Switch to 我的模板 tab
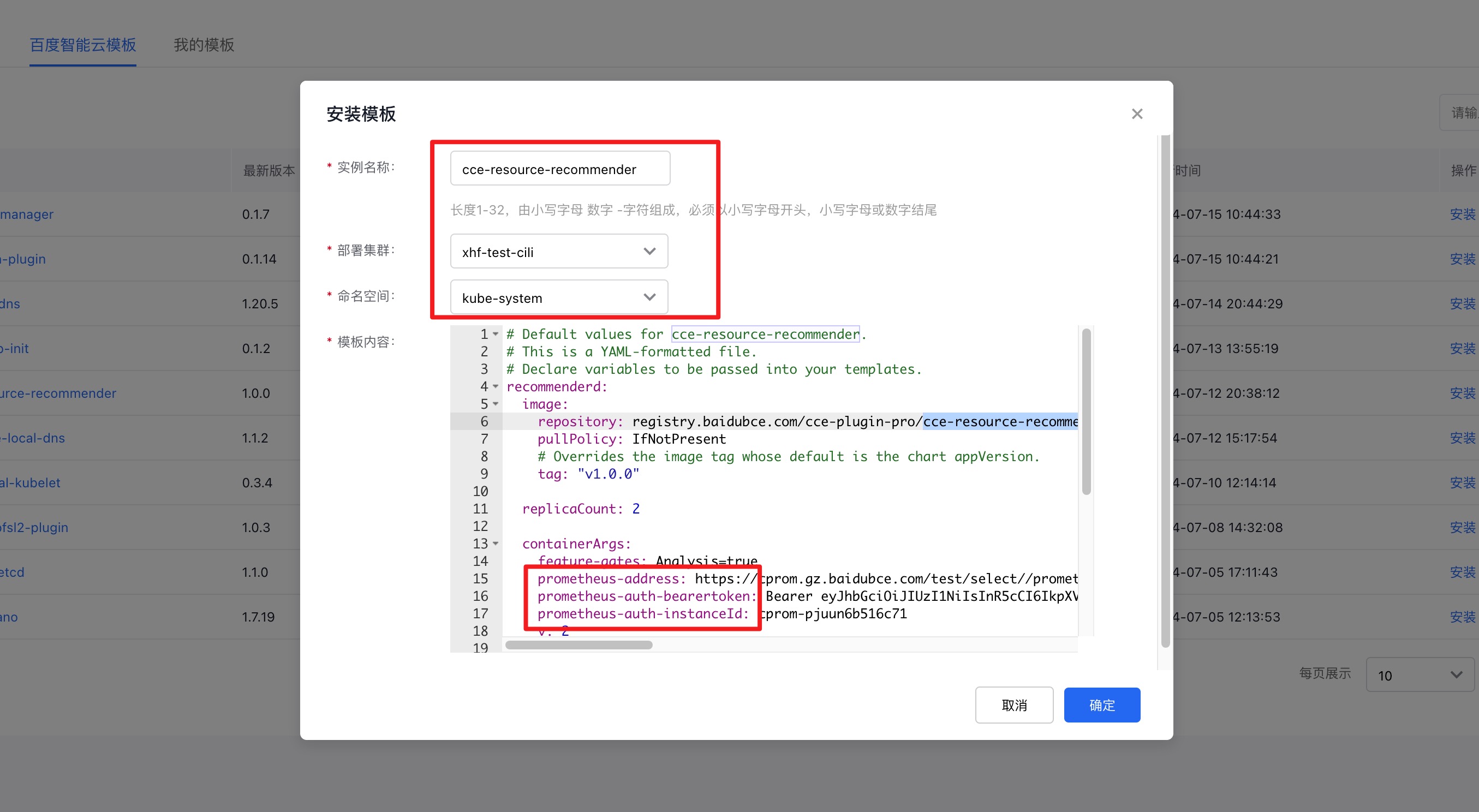Screen dimensions: 1479x812 [204, 45]
